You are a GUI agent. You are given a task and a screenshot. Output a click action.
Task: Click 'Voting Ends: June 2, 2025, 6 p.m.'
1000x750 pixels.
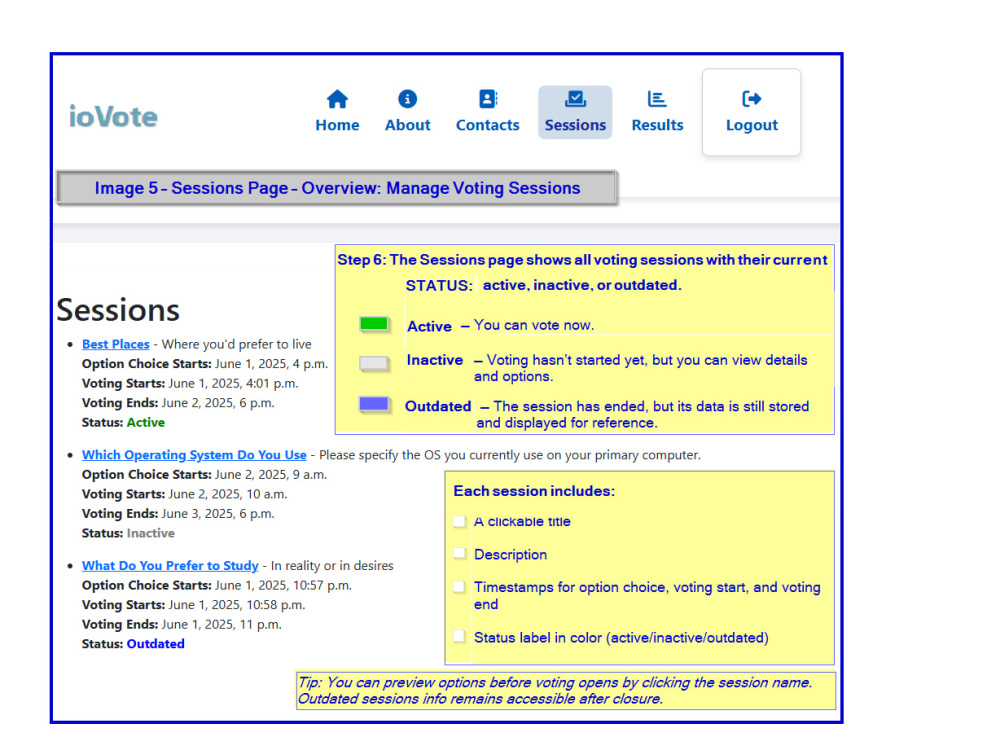click(178, 403)
